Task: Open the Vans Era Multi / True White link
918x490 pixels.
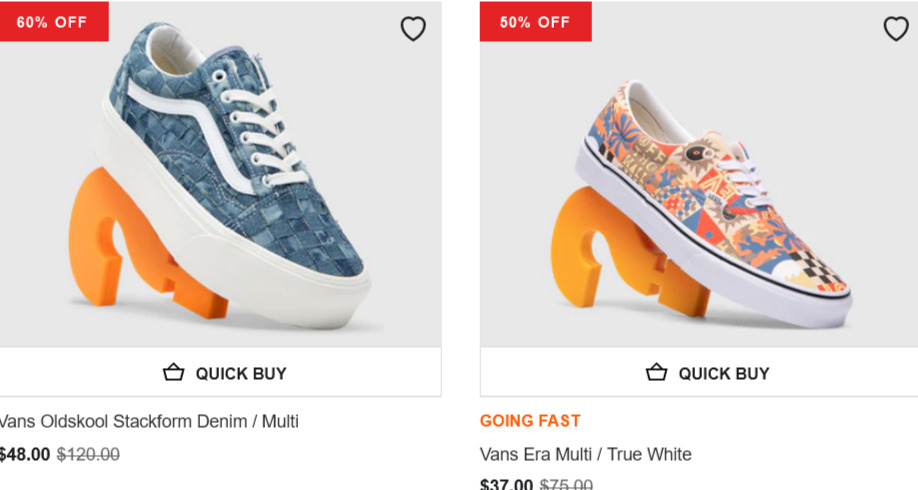Action: click(585, 454)
